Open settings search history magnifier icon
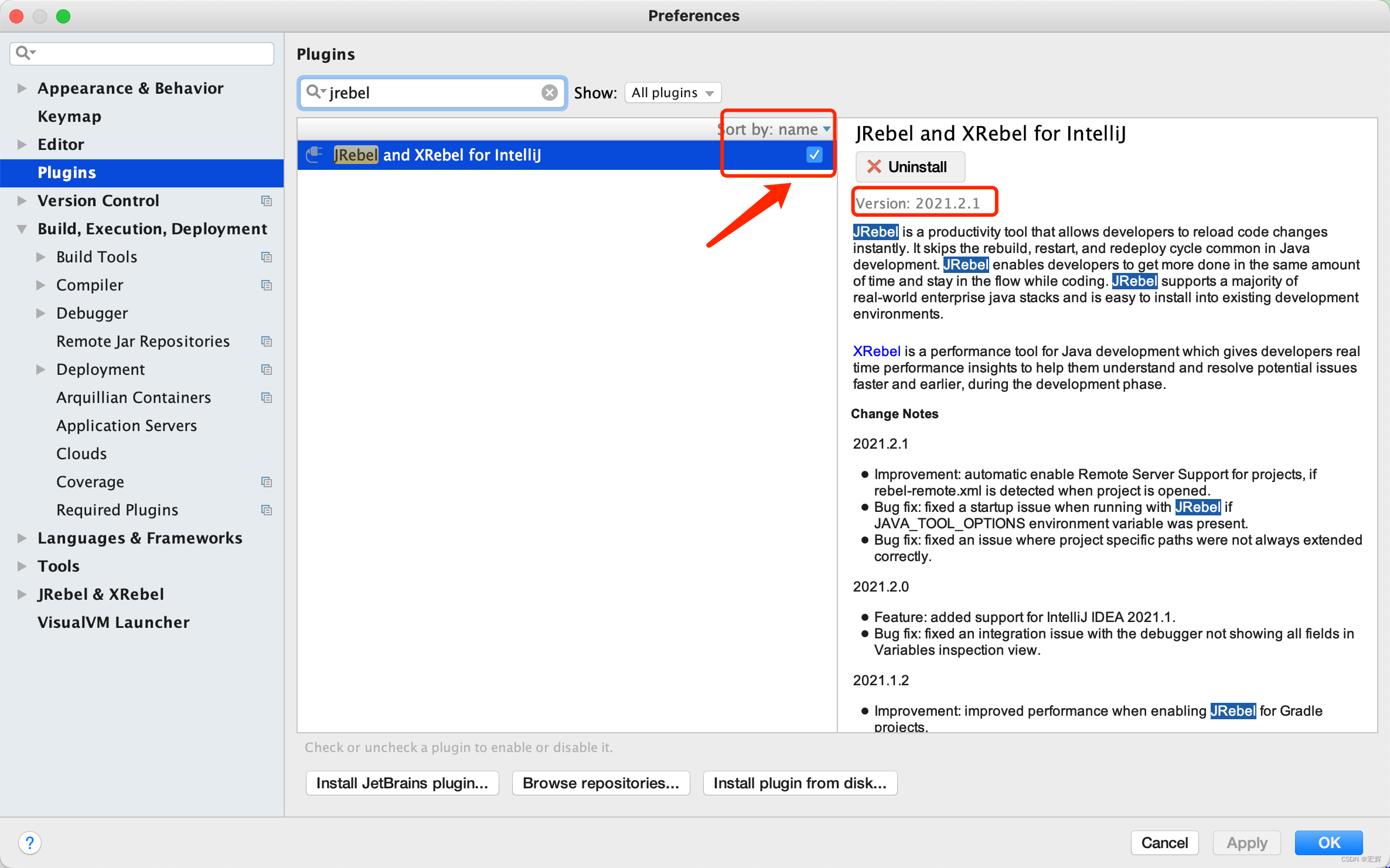The image size is (1390, 868). (25, 53)
